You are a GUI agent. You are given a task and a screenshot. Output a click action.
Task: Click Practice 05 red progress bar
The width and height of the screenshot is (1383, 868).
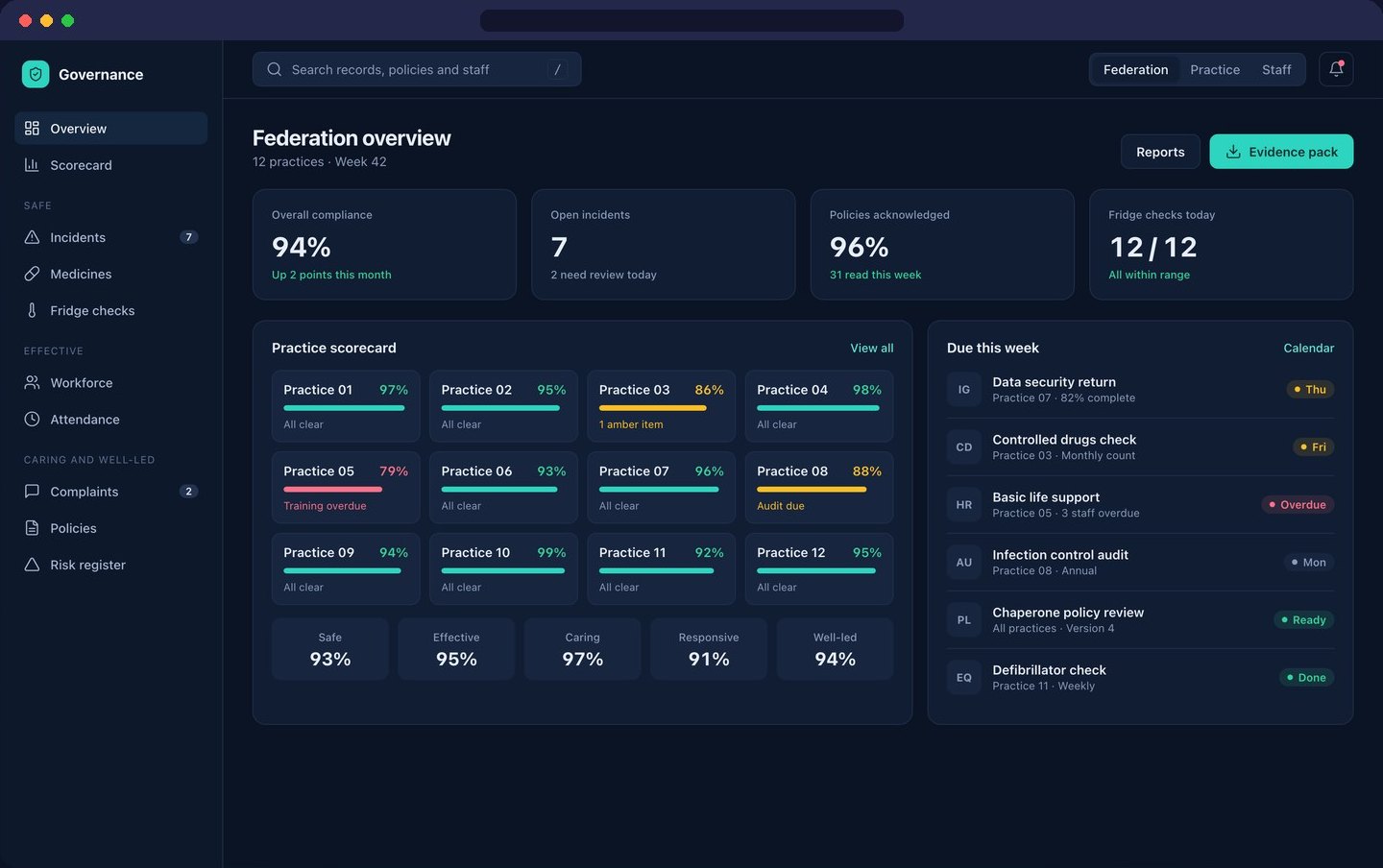point(332,490)
